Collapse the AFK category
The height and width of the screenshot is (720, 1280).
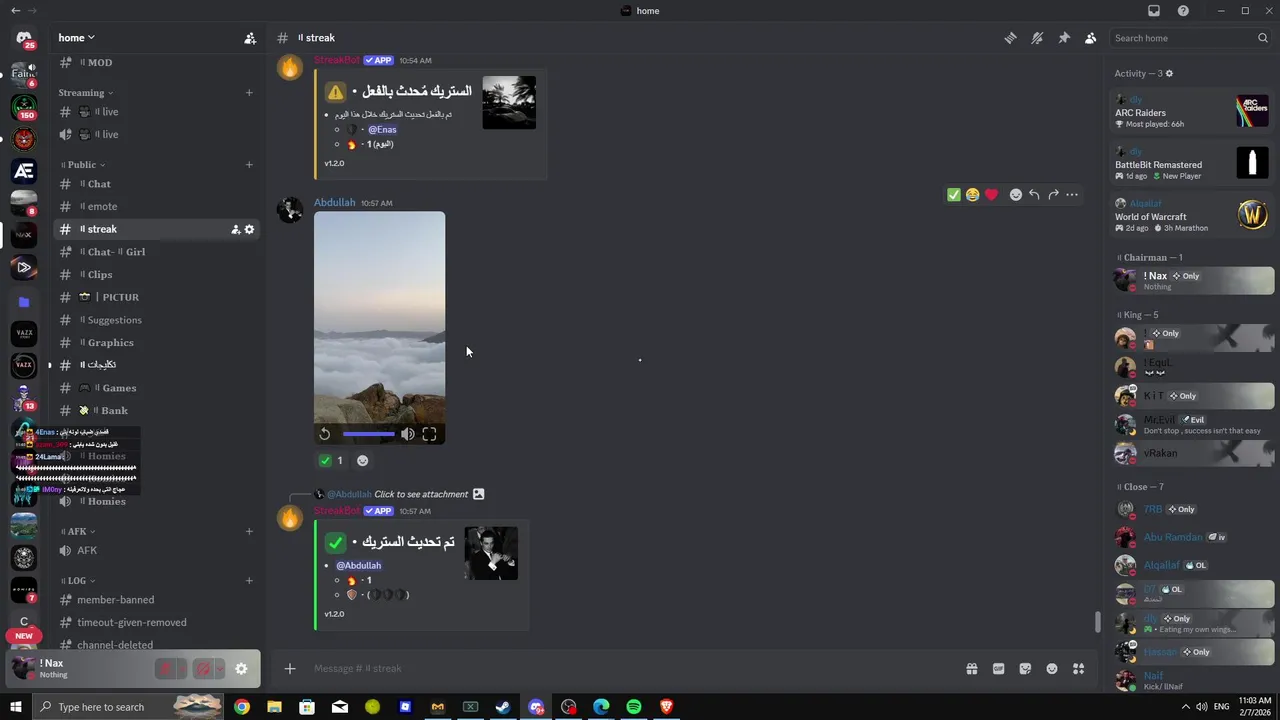79,531
